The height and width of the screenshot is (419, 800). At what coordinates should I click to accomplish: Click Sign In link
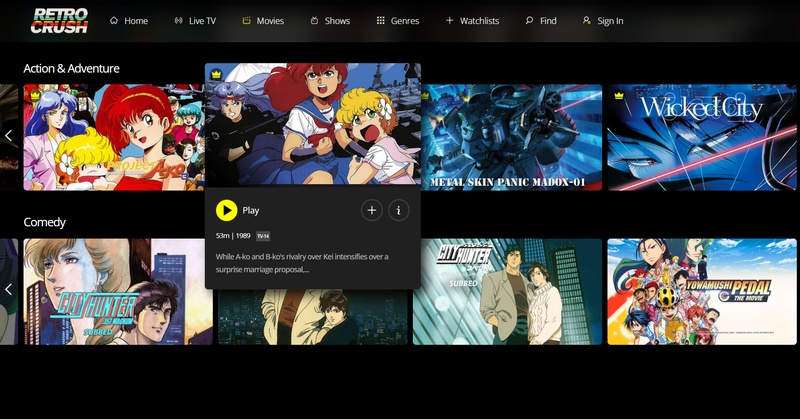603,21
